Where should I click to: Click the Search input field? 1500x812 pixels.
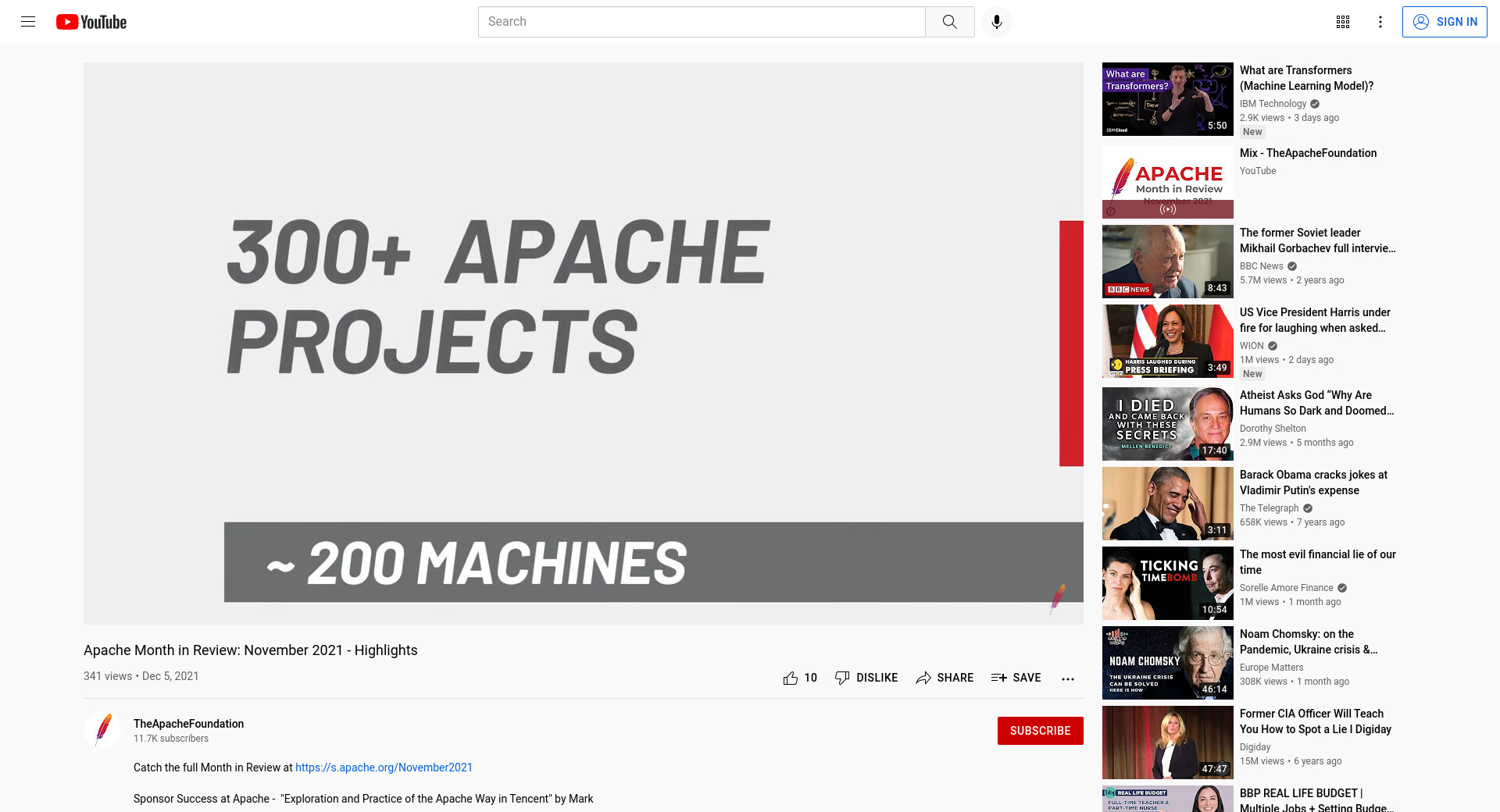702,22
